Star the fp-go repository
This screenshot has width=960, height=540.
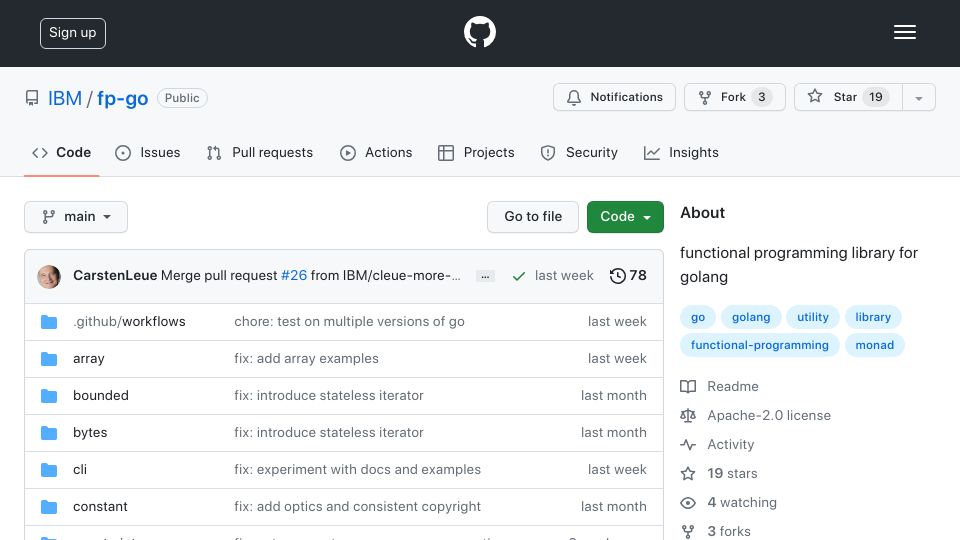tap(848, 97)
